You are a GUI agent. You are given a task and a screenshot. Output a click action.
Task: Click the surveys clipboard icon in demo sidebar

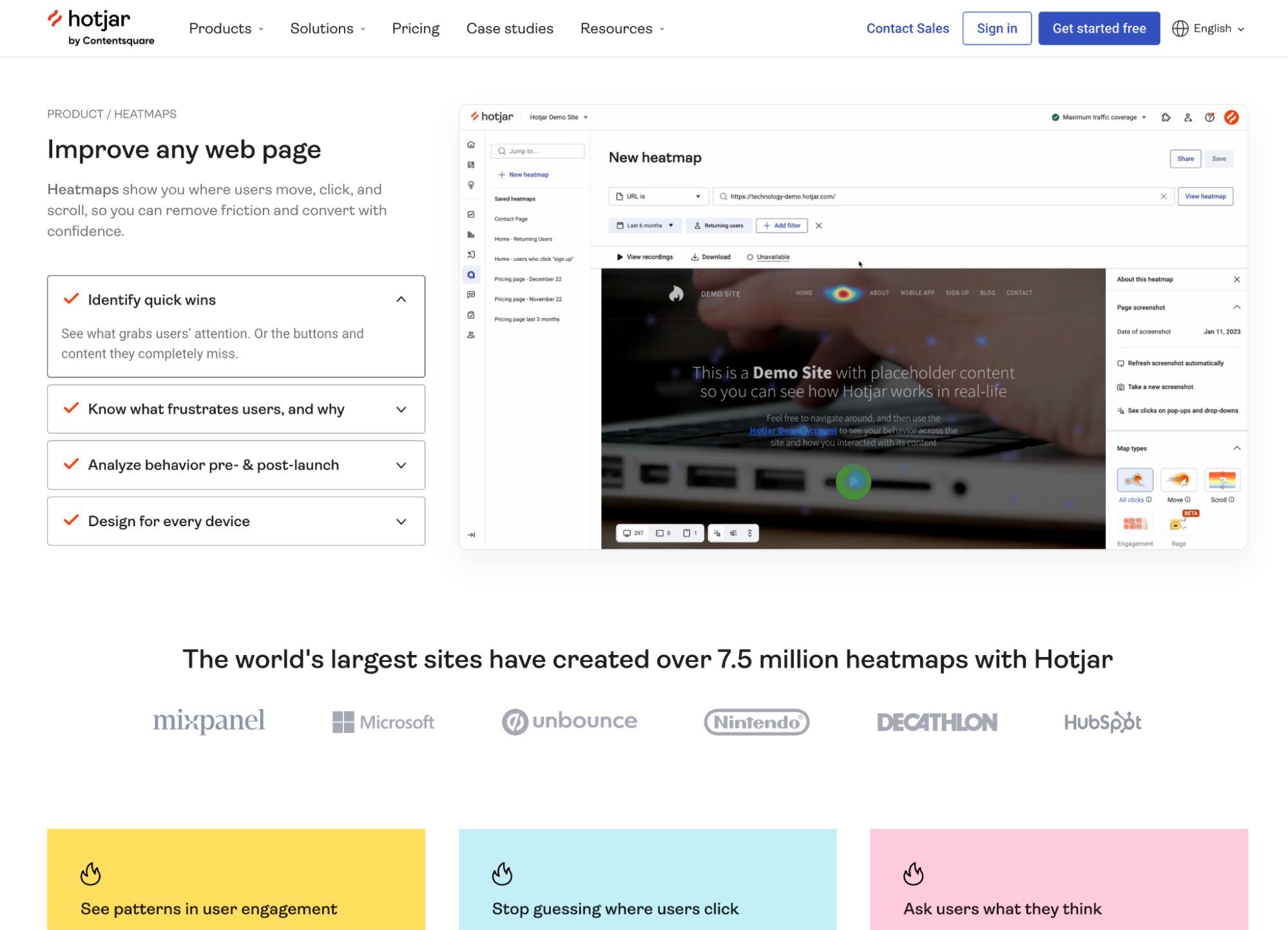471,315
